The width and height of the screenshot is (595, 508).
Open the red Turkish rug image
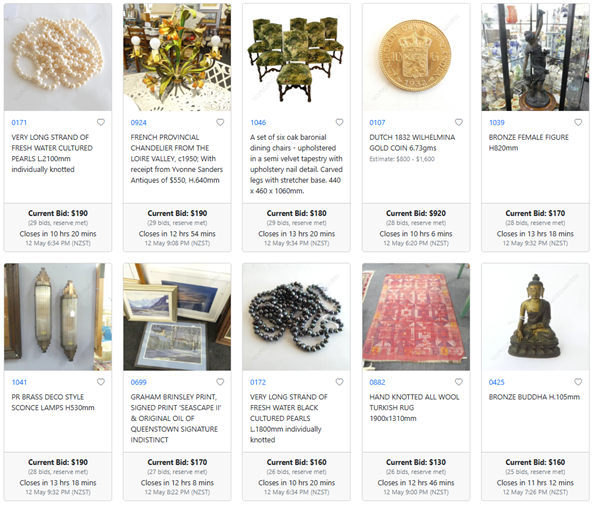(416, 317)
